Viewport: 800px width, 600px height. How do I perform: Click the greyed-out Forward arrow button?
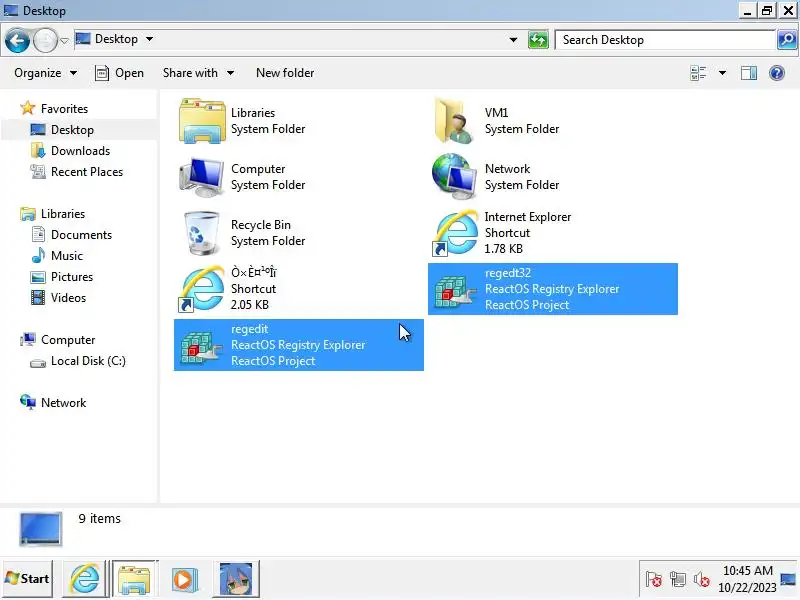coord(45,40)
